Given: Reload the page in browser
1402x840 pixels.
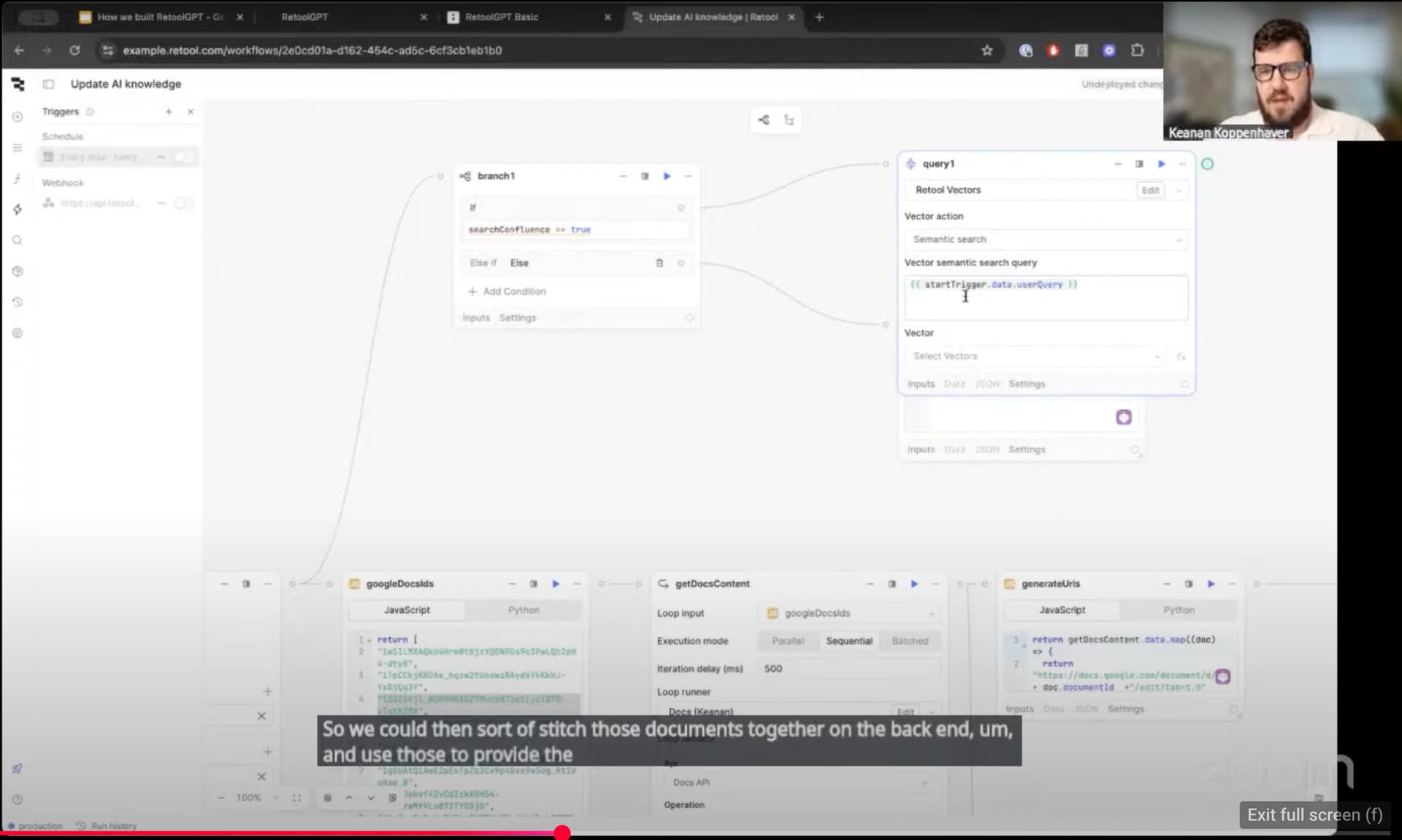Looking at the screenshot, I should click(74, 50).
